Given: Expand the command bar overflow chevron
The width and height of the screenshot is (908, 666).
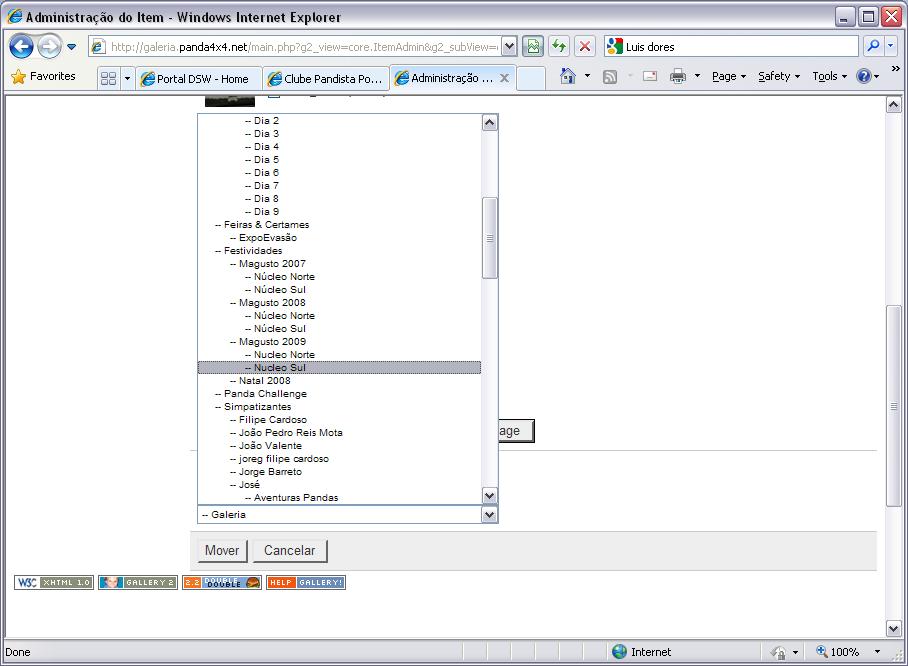Looking at the screenshot, I should [895, 69].
